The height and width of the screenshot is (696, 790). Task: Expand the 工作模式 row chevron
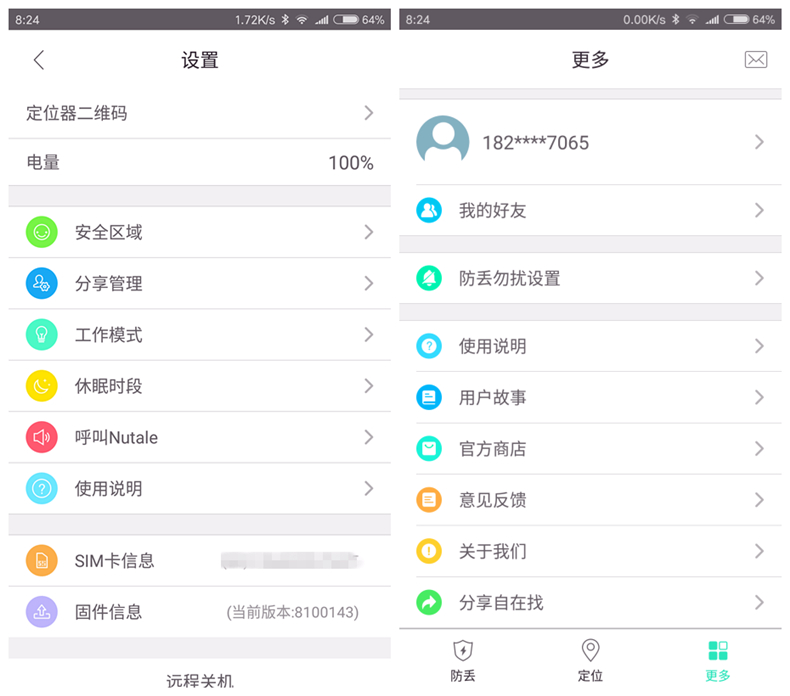[368, 335]
